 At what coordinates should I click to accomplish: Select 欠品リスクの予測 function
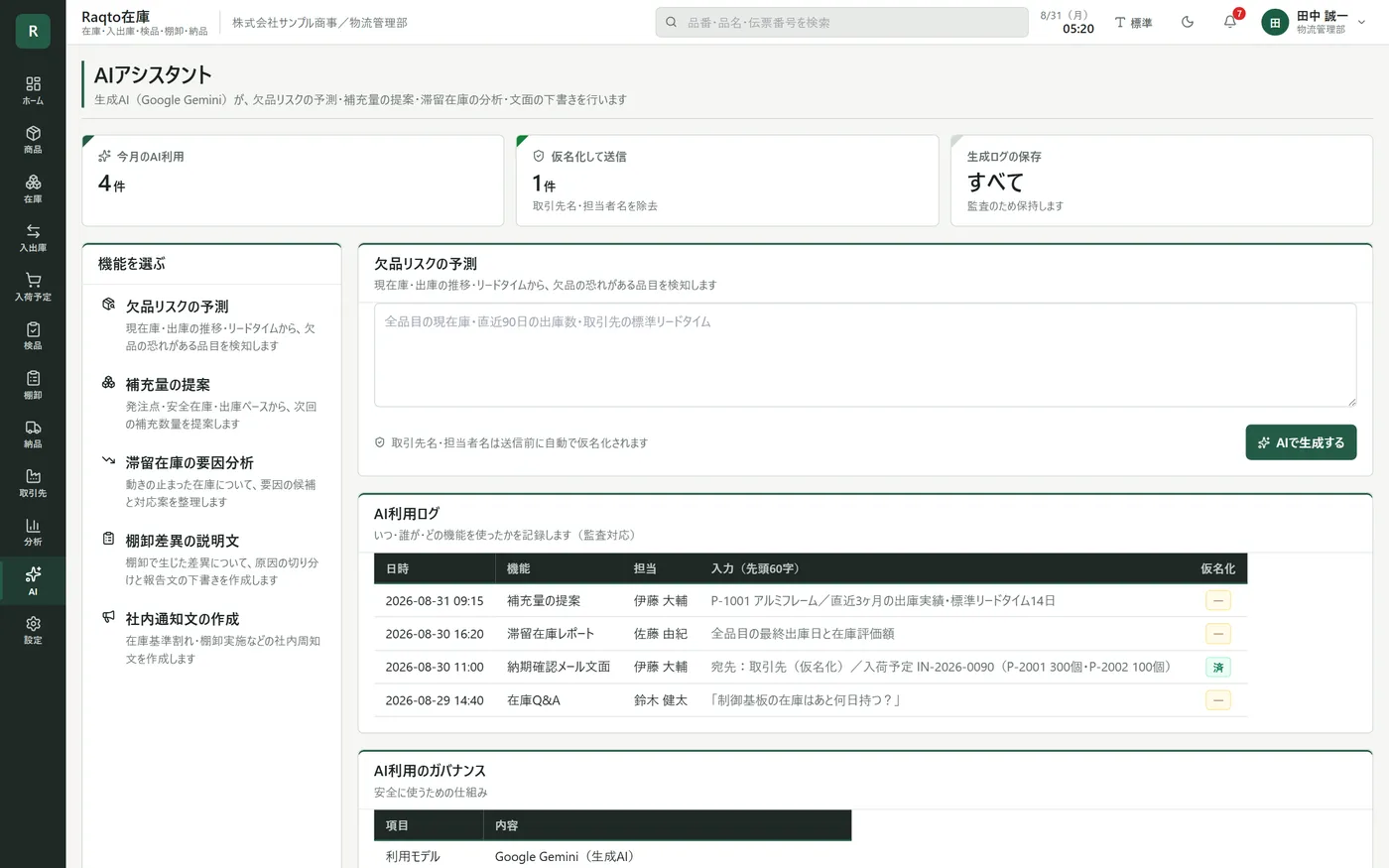(211, 325)
